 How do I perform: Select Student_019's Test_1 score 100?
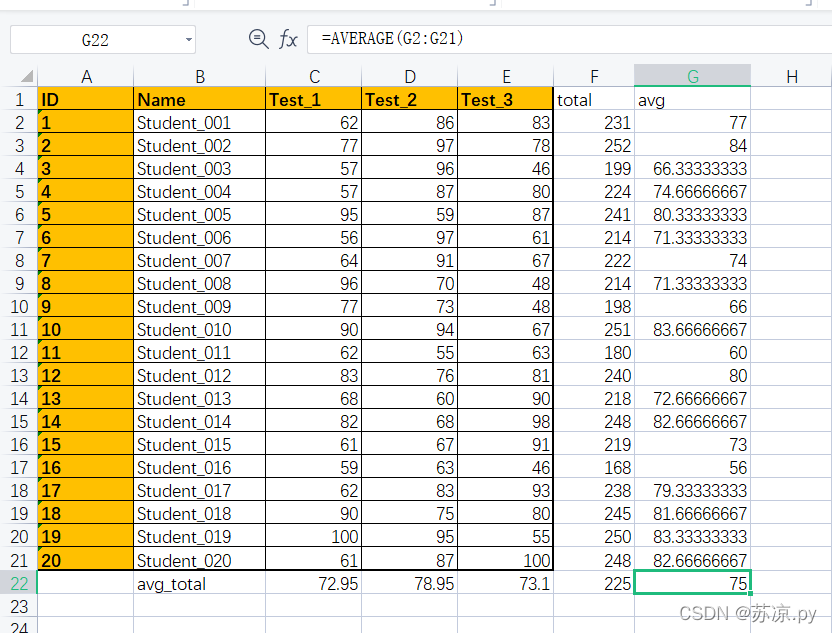314,536
